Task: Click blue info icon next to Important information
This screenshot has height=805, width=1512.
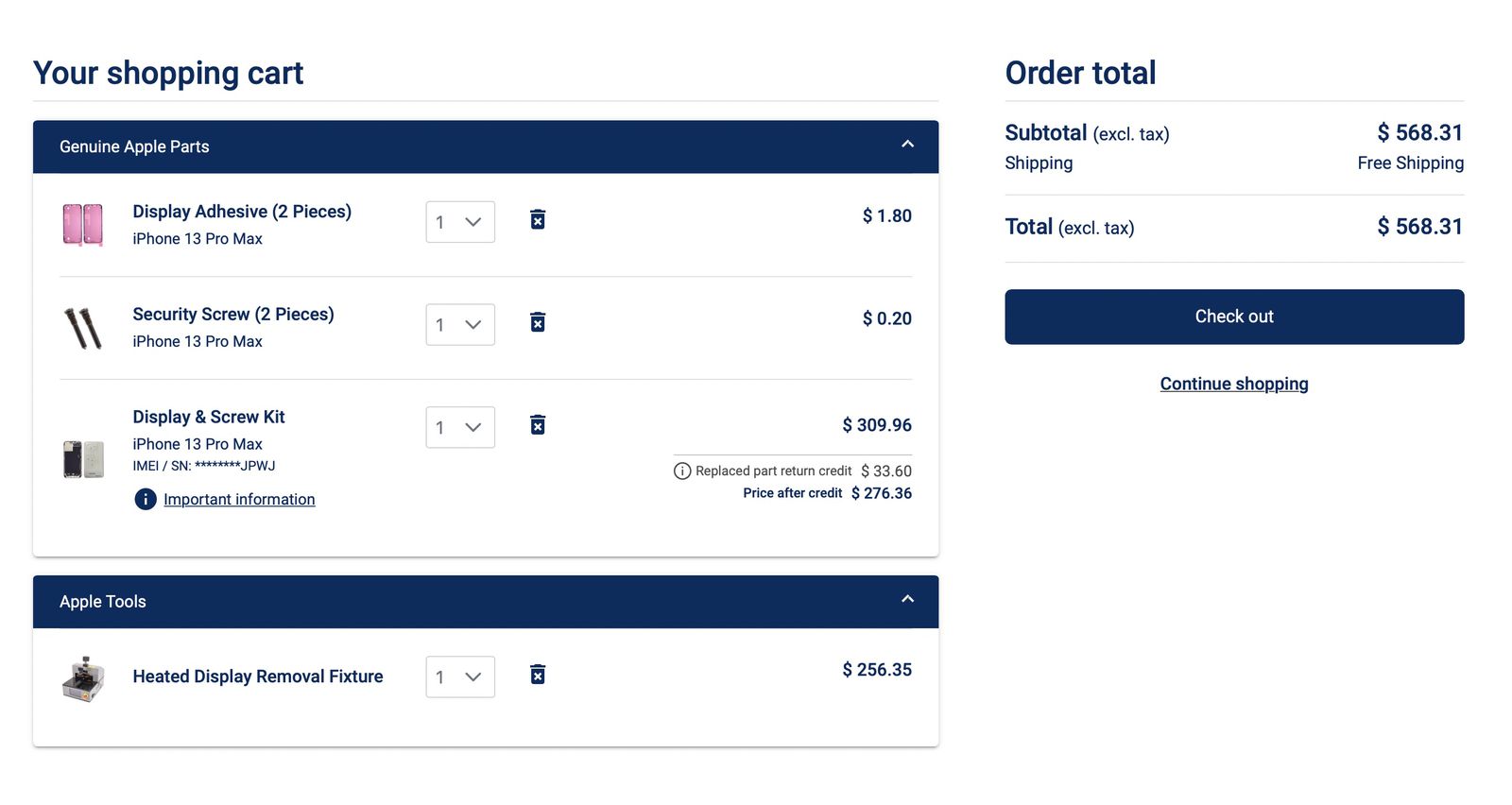Action: [146, 499]
